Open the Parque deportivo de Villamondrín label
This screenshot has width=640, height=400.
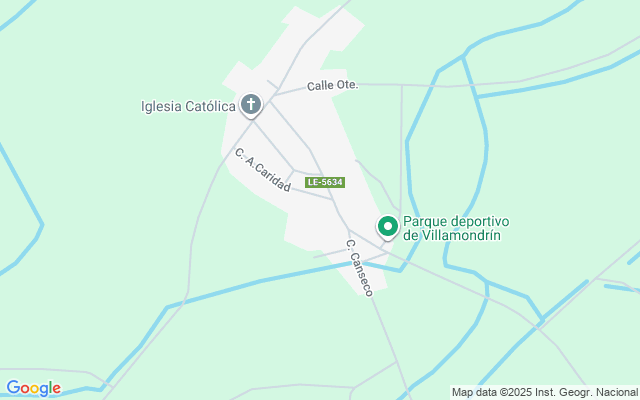456,229
